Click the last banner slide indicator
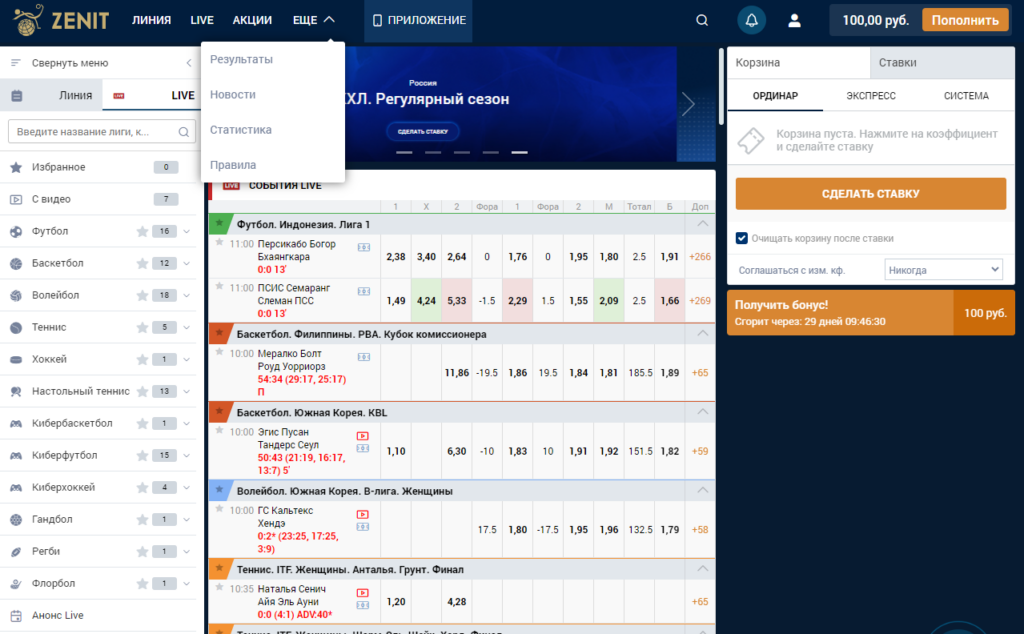1024x634 pixels. click(x=519, y=152)
